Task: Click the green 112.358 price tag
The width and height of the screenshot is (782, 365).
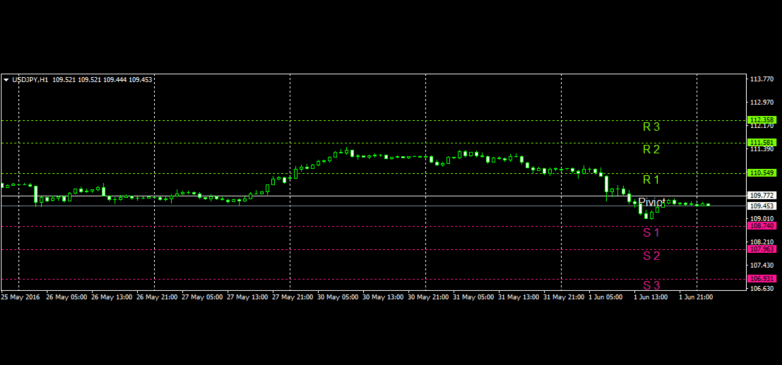Action: [763, 120]
